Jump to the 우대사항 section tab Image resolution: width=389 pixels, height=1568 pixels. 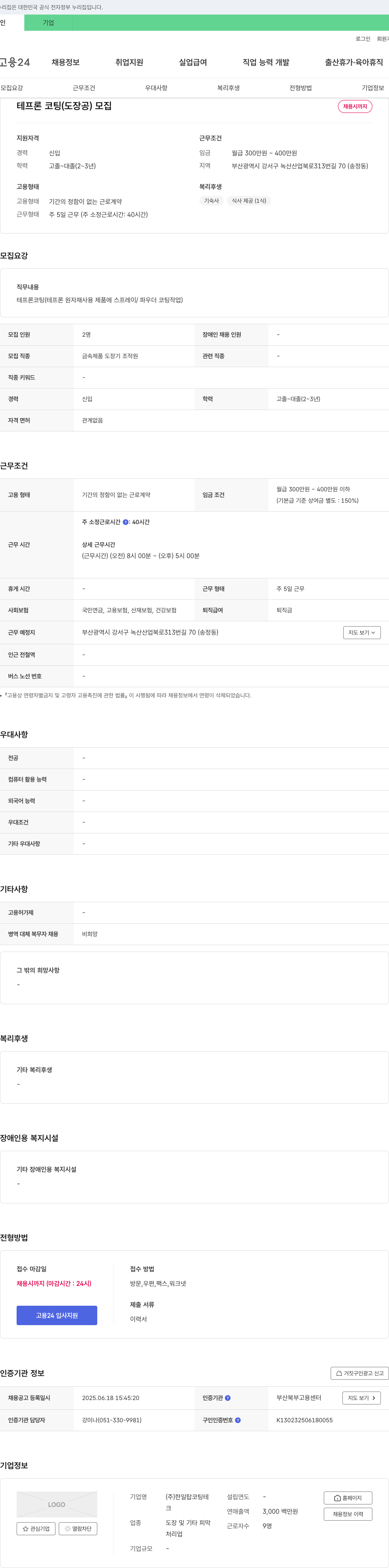[x=156, y=88]
